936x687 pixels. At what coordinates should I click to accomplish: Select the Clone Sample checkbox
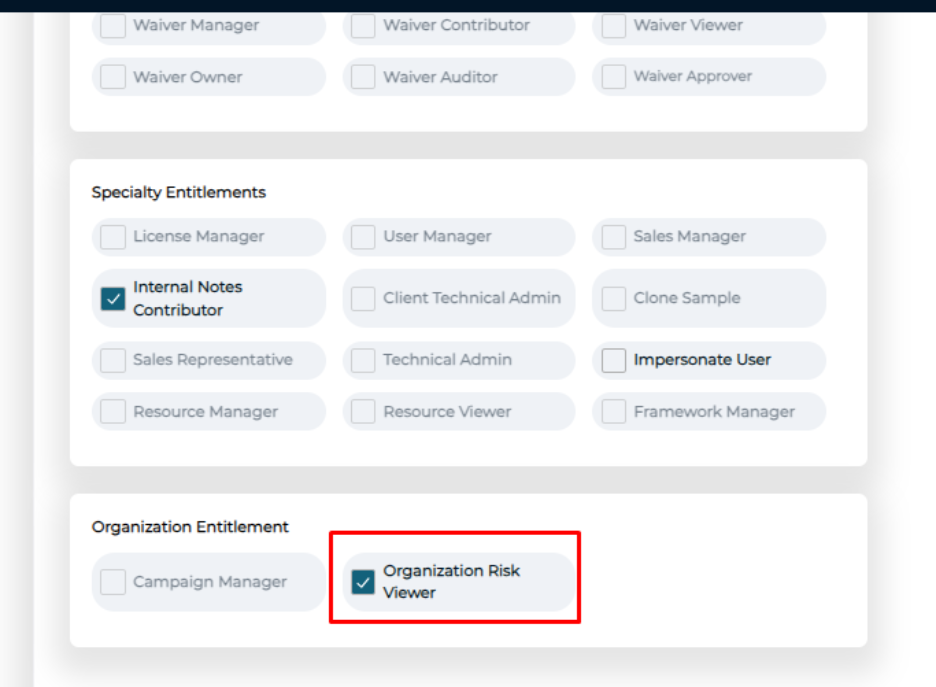click(613, 298)
